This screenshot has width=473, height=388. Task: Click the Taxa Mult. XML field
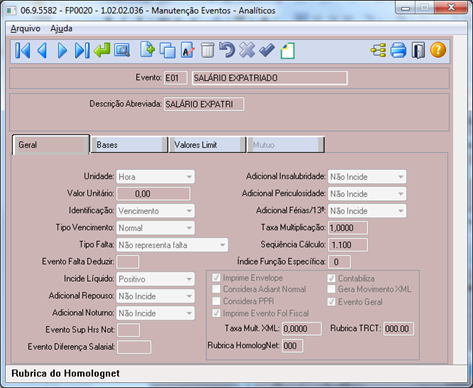(x=302, y=329)
